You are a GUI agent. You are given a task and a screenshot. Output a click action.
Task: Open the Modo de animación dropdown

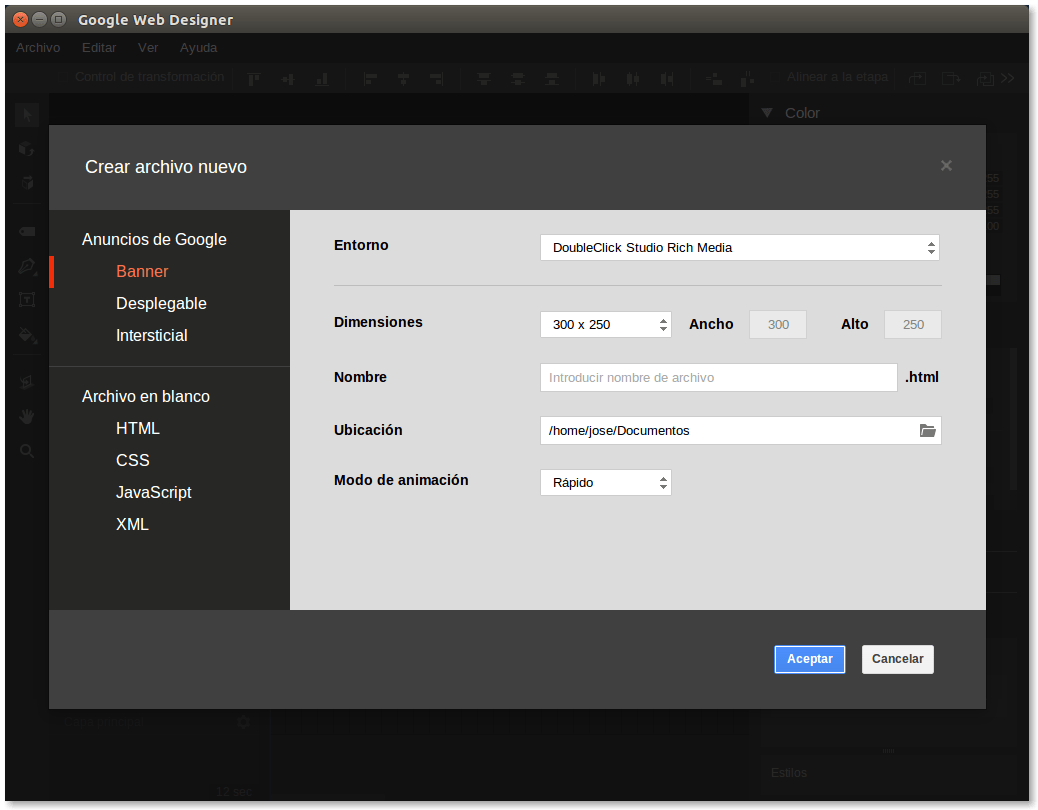(x=605, y=483)
